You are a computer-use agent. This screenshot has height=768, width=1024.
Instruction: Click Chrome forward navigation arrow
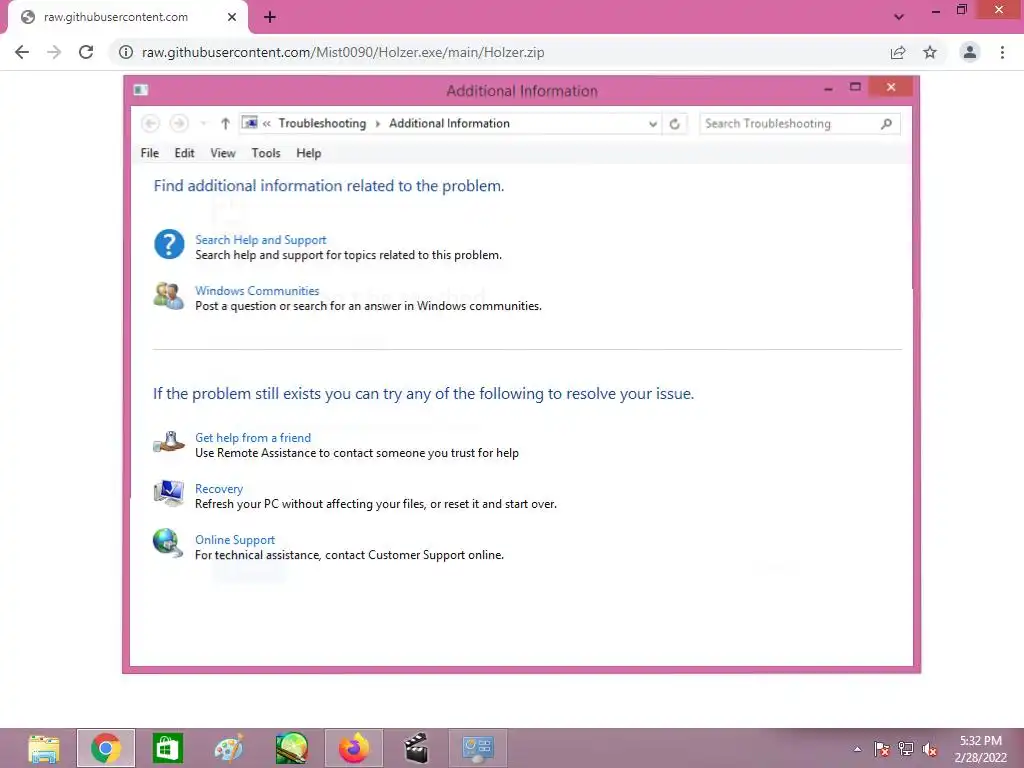pyautogui.click(x=54, y=52)
